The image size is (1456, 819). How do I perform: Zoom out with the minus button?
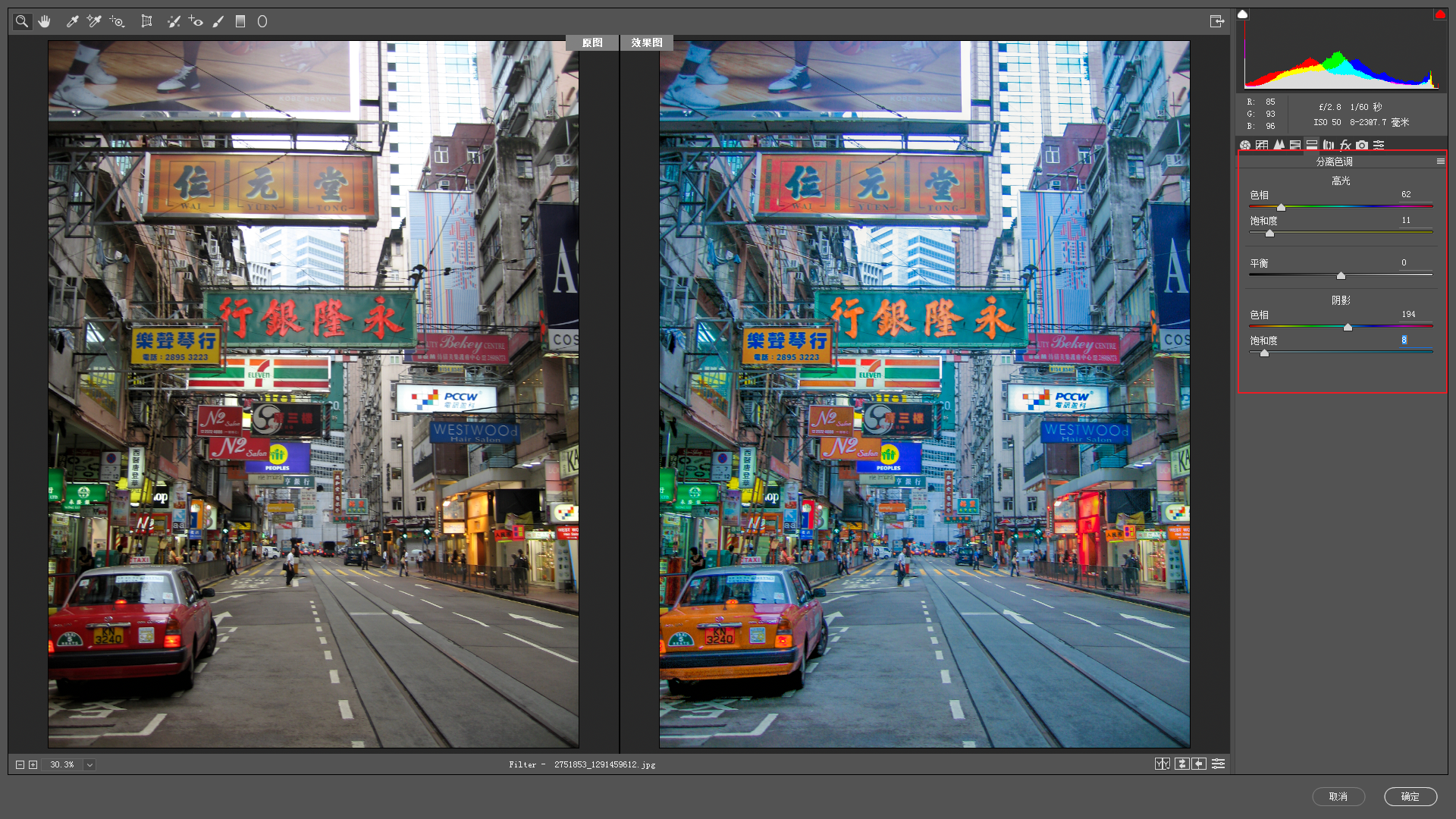pyautogui.click(x=20, y=764)
